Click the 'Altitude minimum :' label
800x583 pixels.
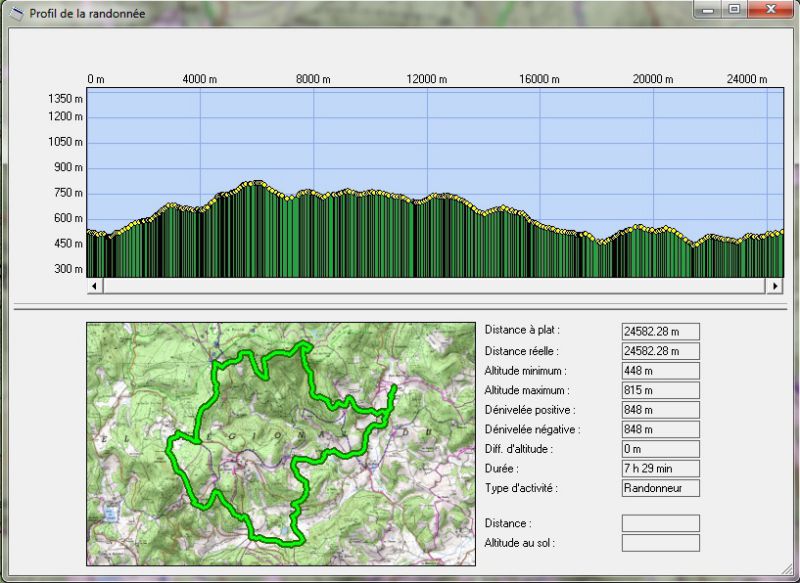tap(525, 371)
